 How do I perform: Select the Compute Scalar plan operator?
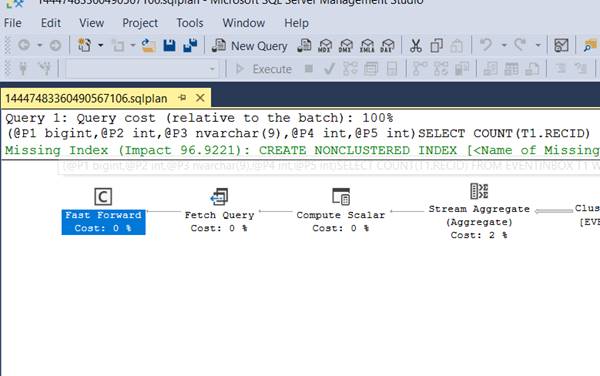pos(341,210)
